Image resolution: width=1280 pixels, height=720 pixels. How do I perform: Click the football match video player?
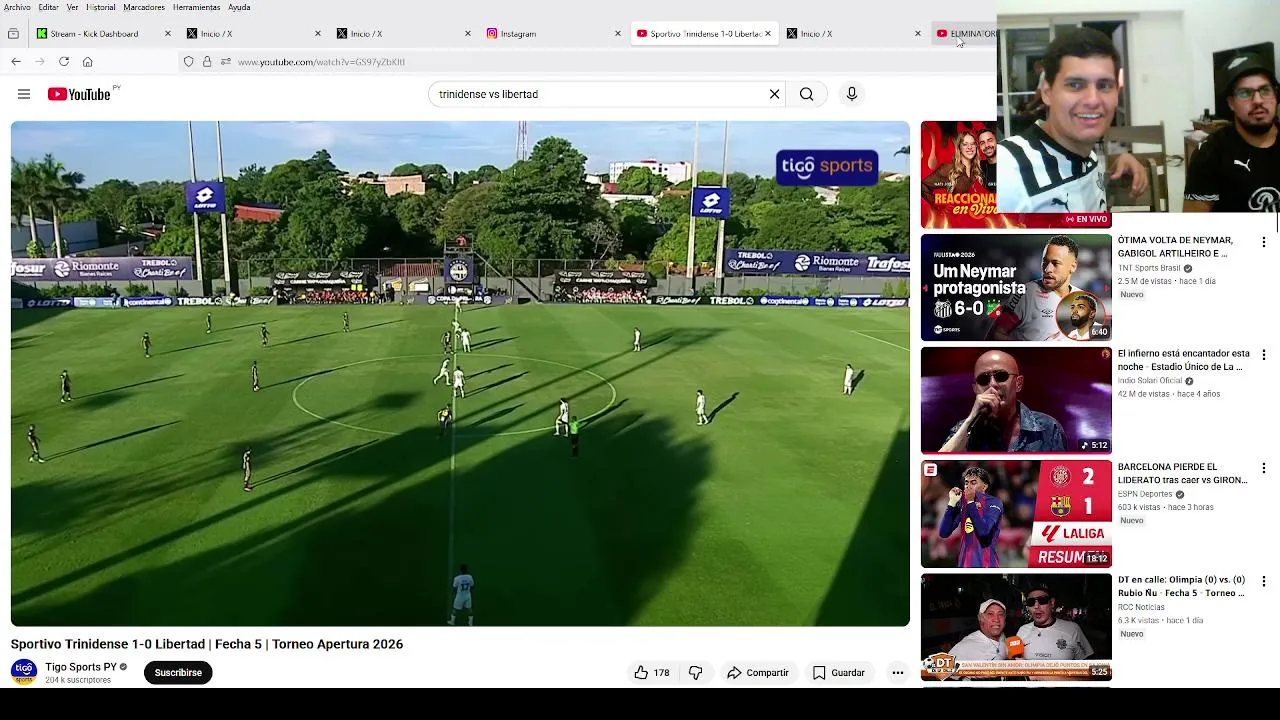pyautogui.click(x=460, y=374)
